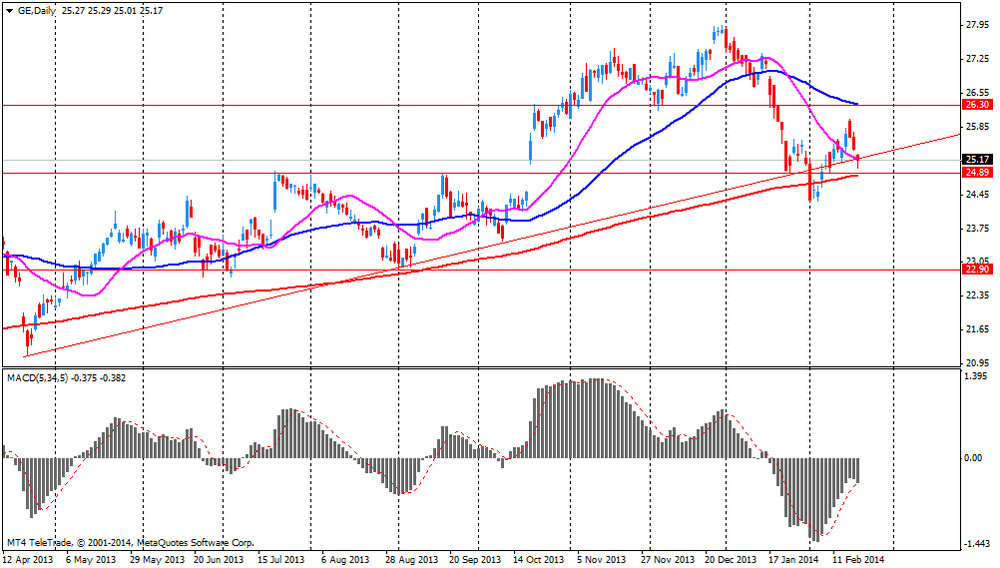The image size is (1000, 568).
Task: Click the current price 25.17 black tag
Action: (978, 159)
